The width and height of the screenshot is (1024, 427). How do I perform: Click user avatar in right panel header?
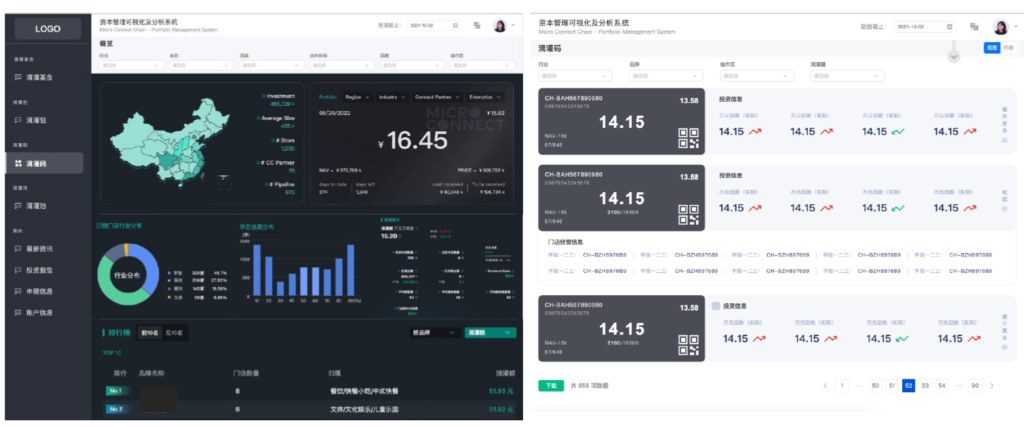(999, 26)
